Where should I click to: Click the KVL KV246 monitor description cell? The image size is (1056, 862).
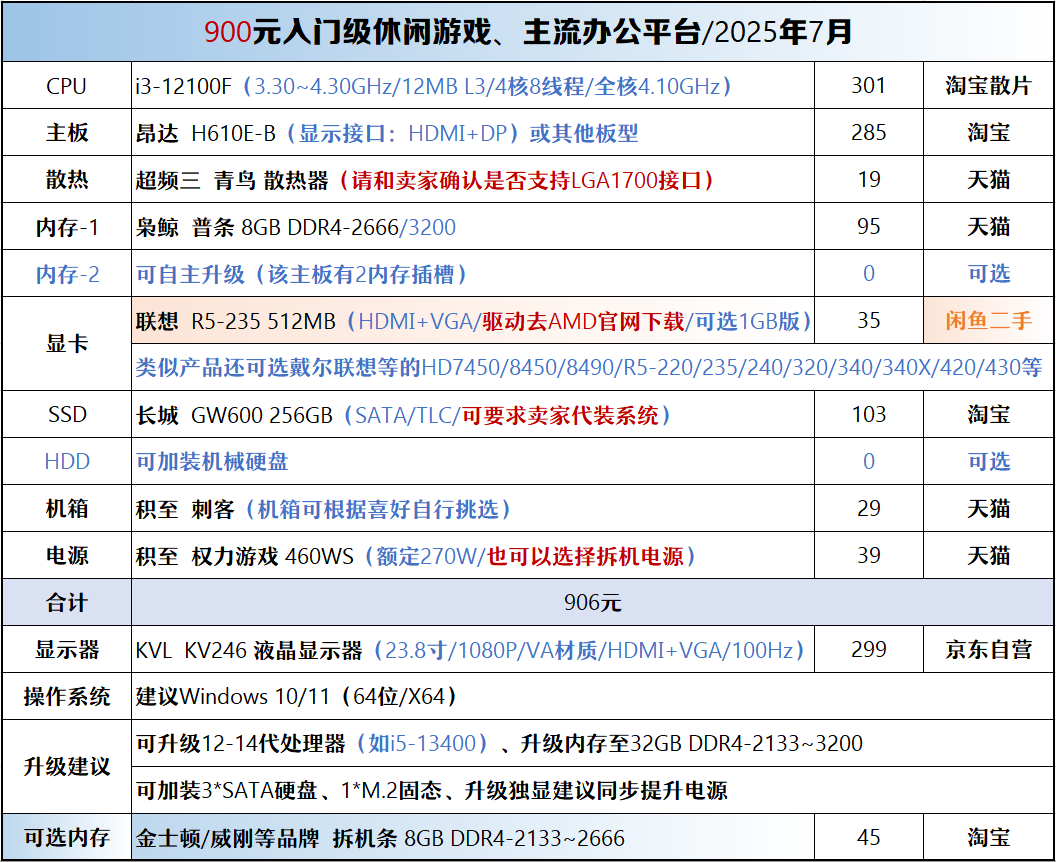click(473, 650)
